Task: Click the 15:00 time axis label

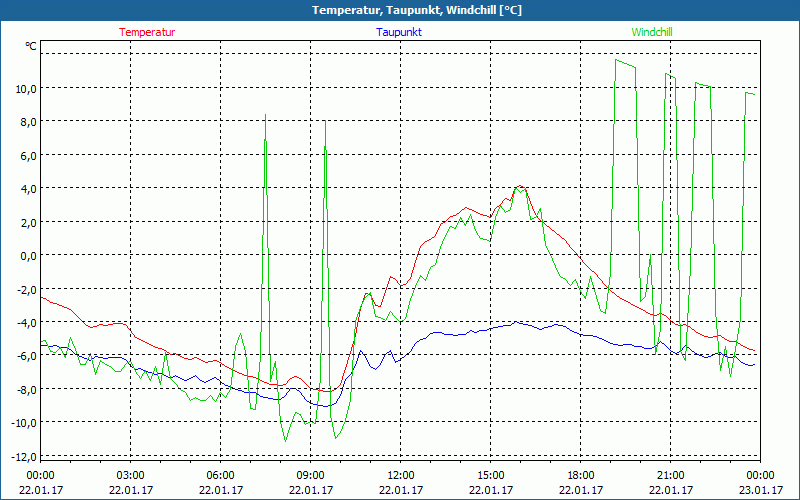Action: [x=490, y=476]
